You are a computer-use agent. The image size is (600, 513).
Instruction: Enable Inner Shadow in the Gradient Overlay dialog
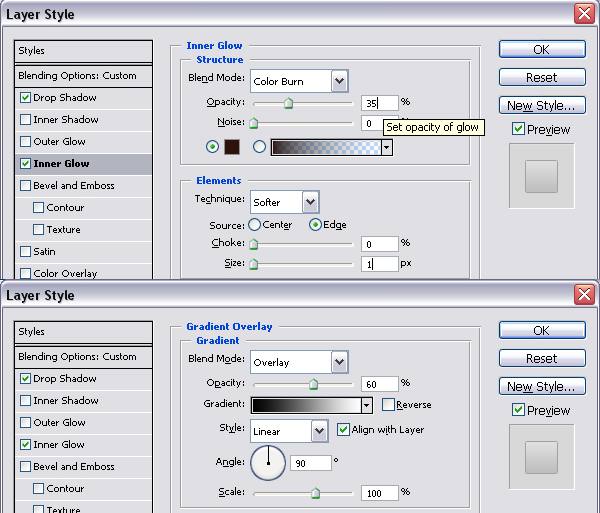[25, 401]
